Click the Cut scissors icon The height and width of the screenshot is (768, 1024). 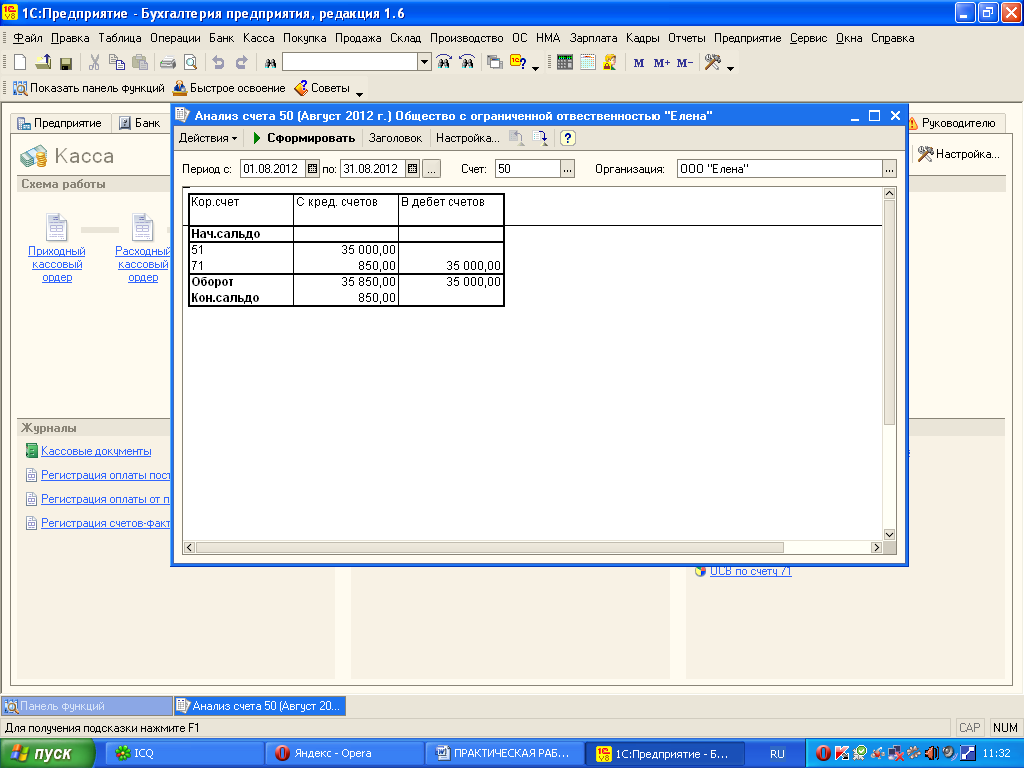94,63
